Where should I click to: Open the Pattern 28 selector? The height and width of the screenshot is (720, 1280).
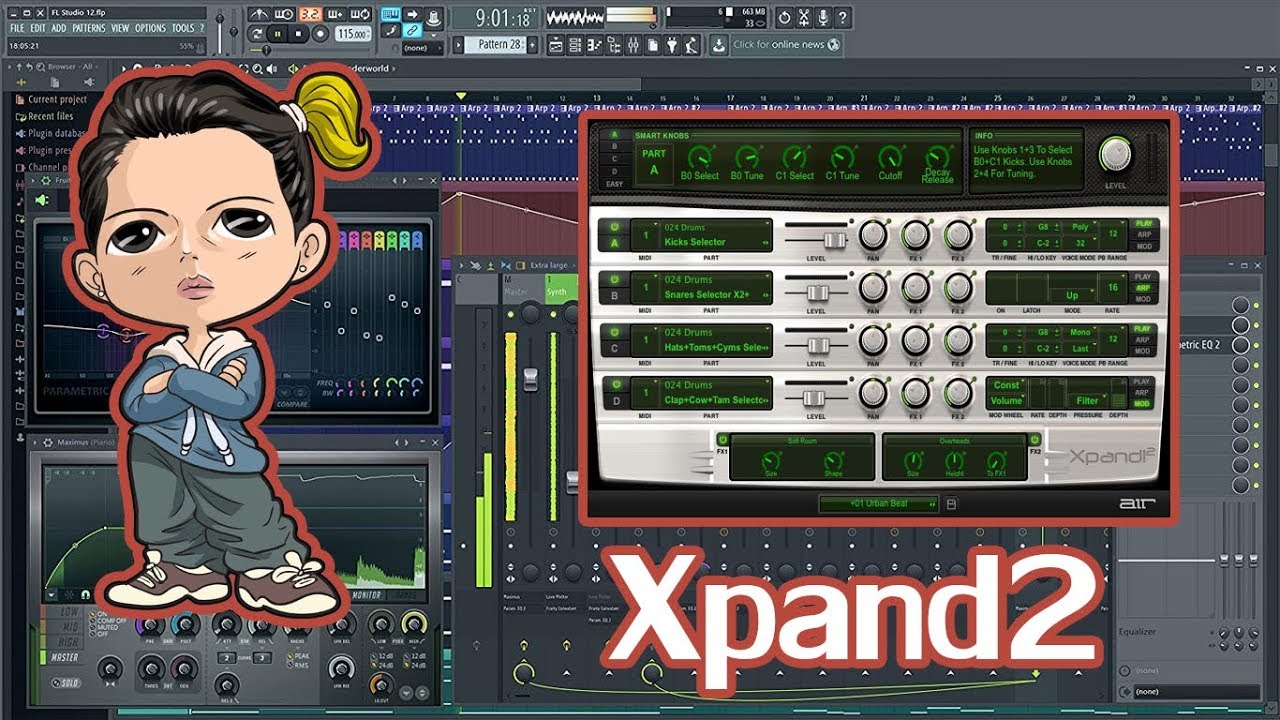point(495,45)
